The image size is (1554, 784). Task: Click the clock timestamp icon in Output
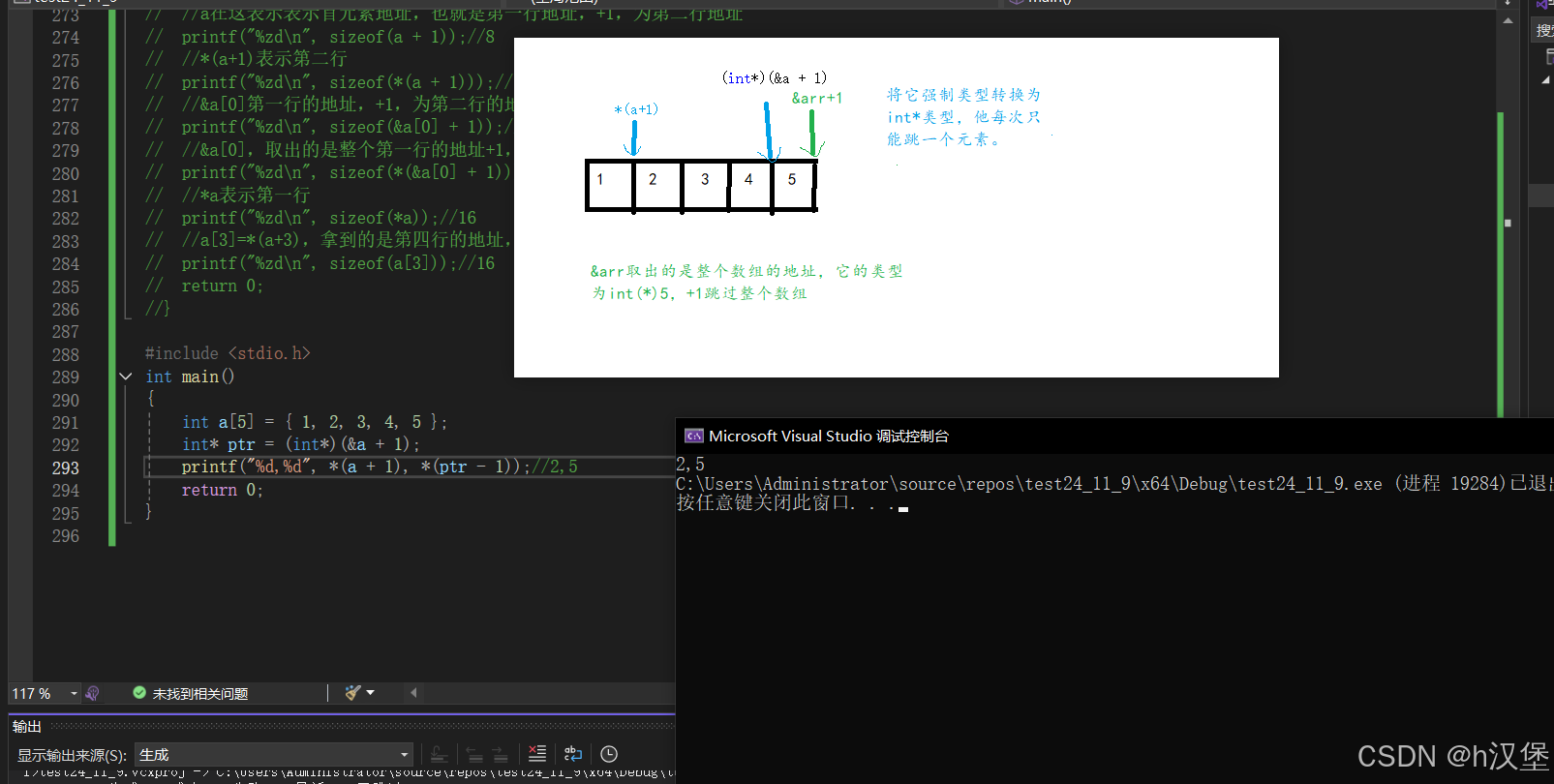[x=609, y=754]
